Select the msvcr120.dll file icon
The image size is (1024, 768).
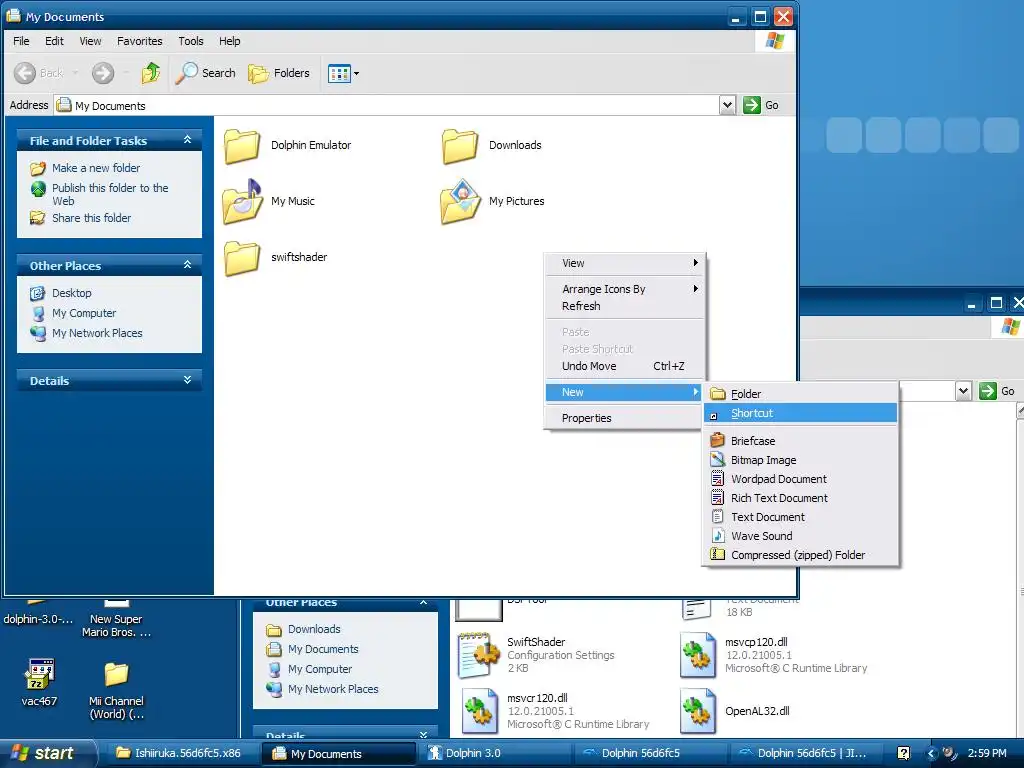480,711
